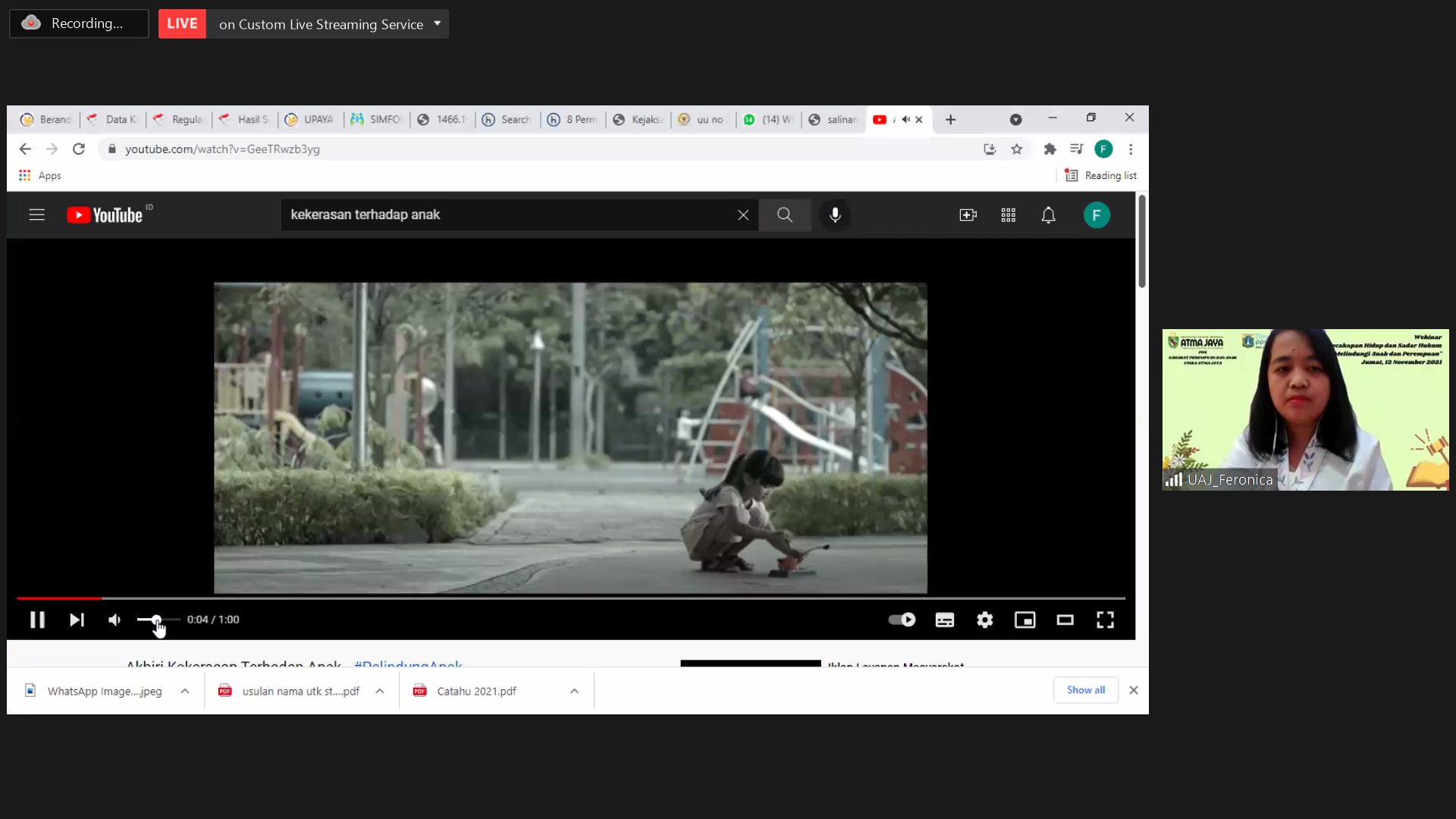Search with your voice microphone

(835, 215)
